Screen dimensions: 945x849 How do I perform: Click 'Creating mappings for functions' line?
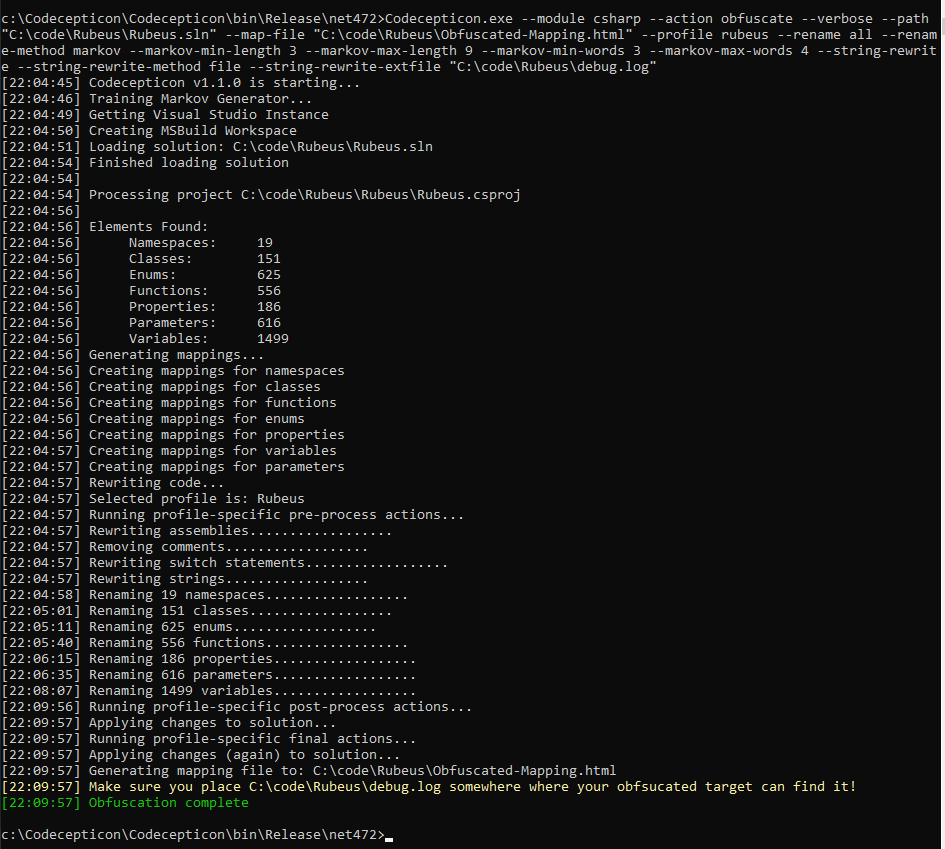(x=169, y=403)
